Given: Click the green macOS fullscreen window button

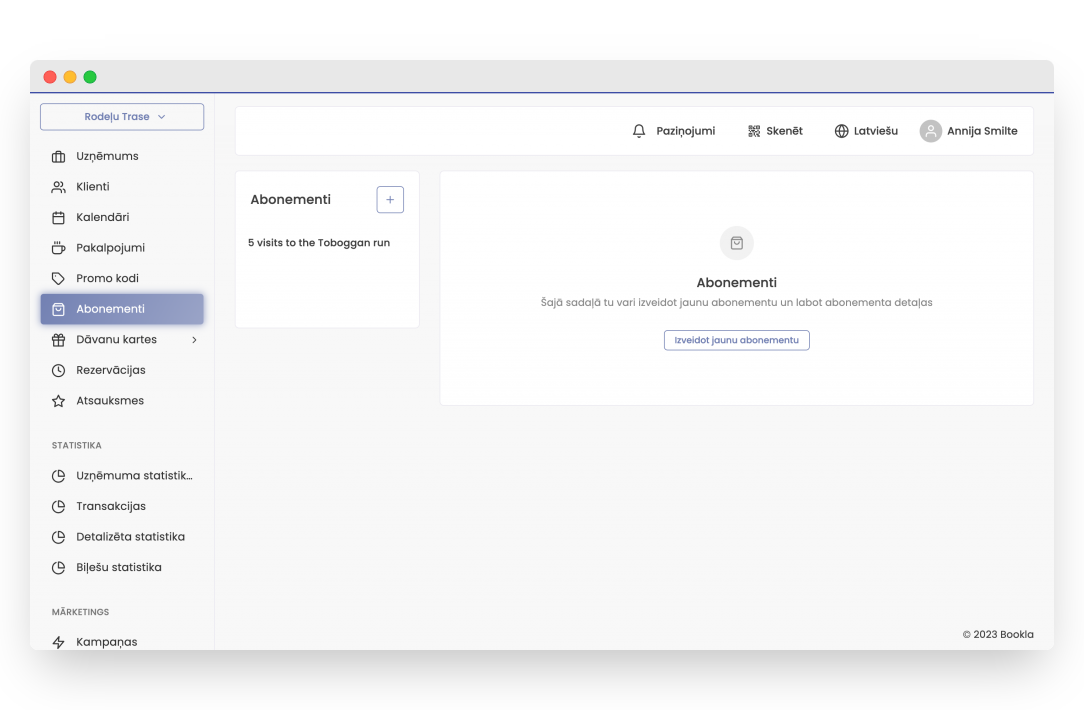Looking at the screenshot, I should (90, 77).
